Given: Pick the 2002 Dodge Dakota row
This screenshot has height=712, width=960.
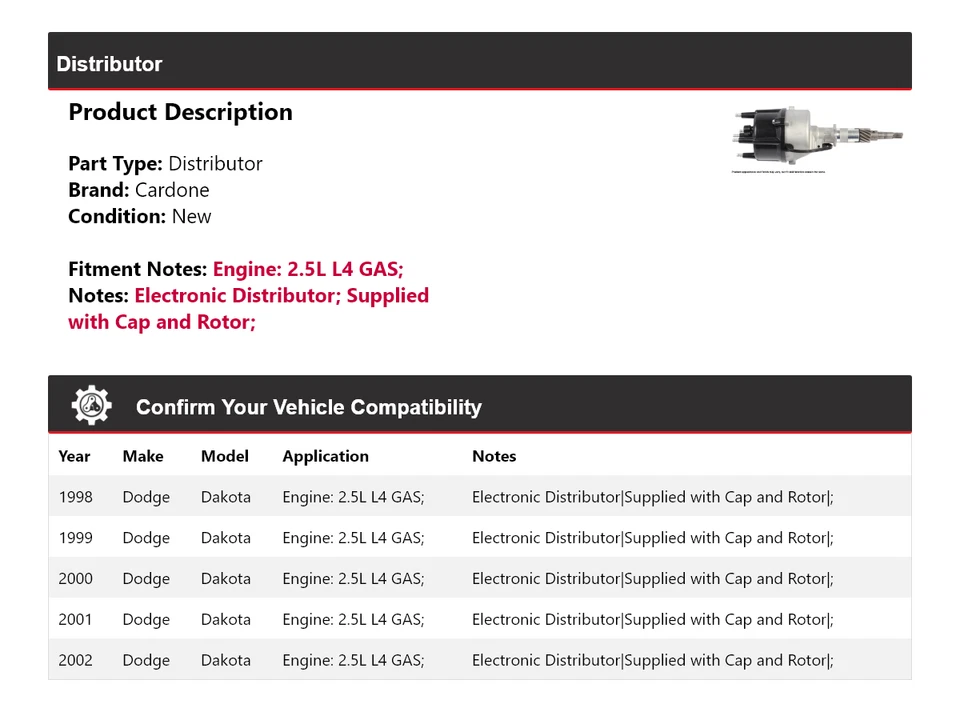Looking at the screenshot, I should (480, 661).
